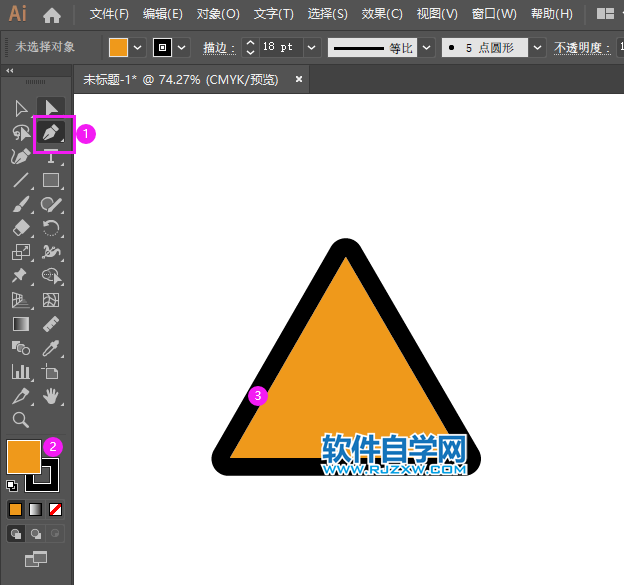Select the Curvature tool
624x585 pixels.
21,156
